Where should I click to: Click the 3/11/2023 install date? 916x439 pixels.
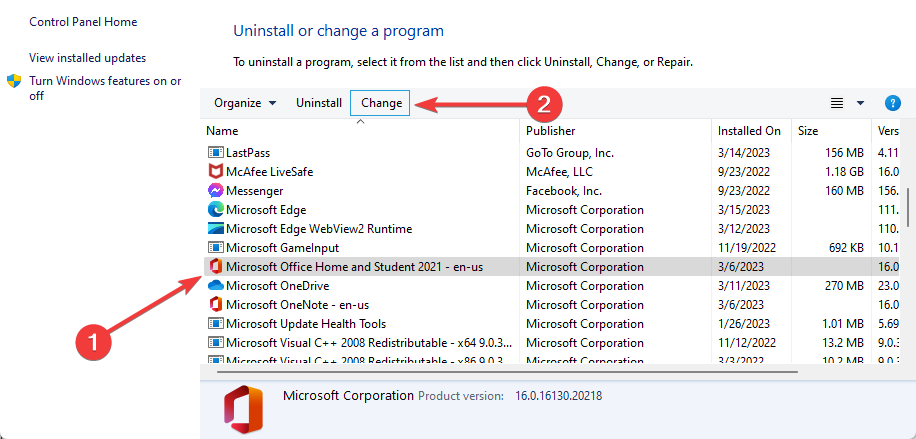[744, 286]
